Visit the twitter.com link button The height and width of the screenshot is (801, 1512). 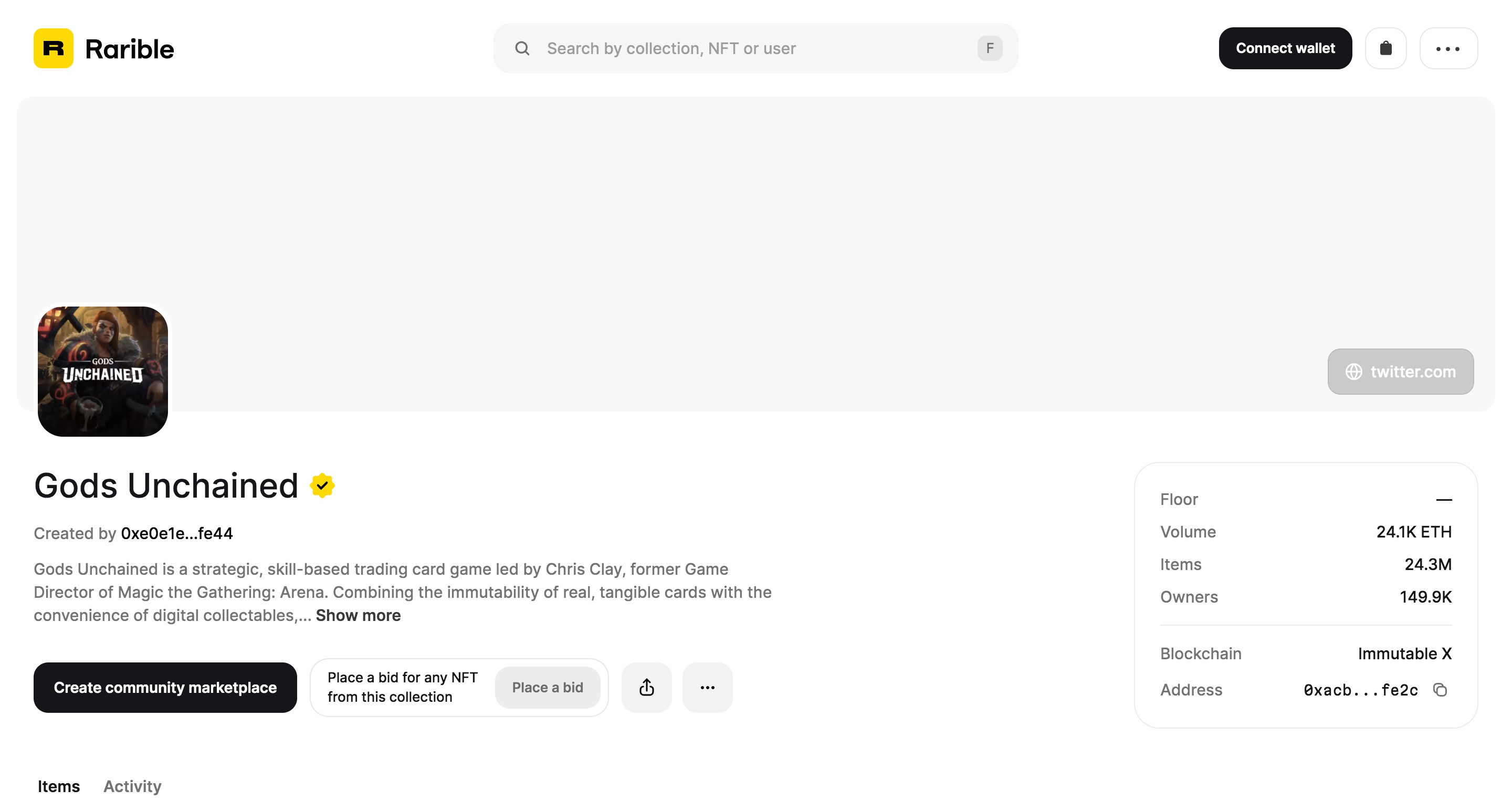pyautogui.click(x=1400, y=372)
